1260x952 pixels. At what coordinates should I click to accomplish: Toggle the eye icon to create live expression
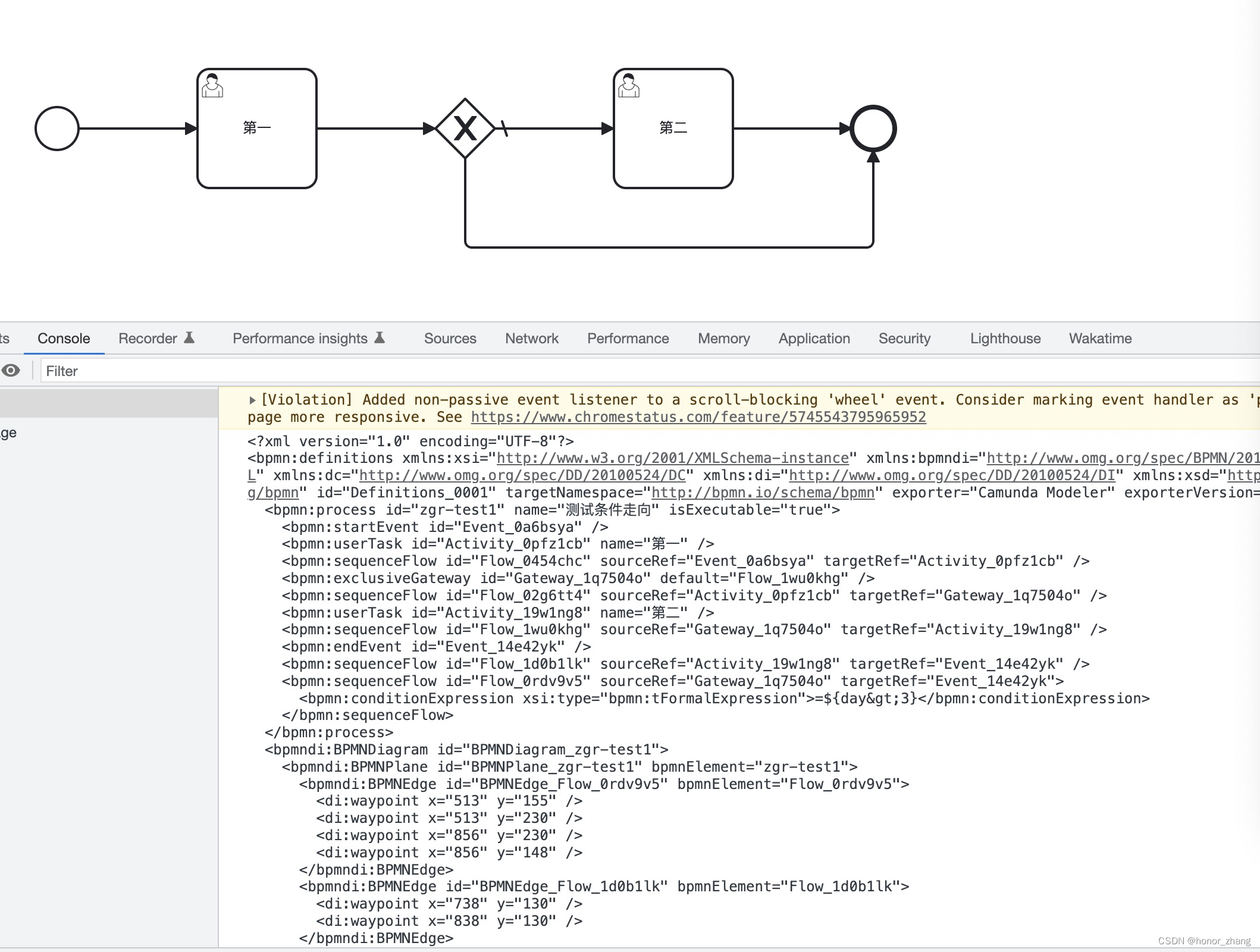click(x=11, y=371)
